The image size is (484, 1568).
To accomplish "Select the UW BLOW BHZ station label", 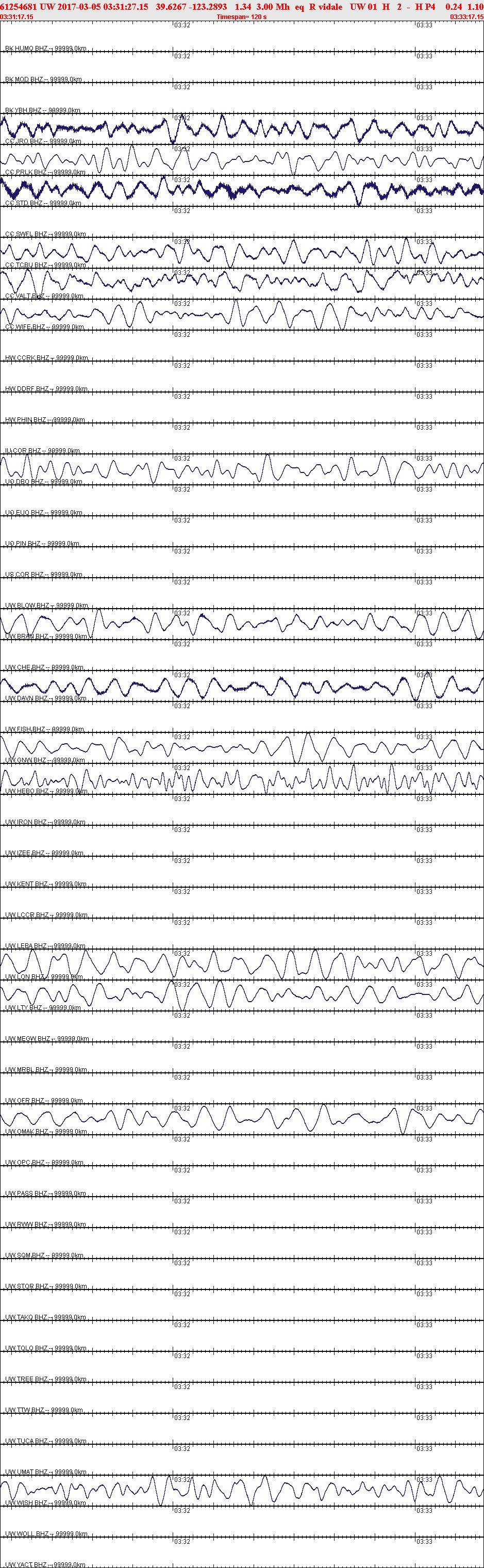I will click(47, 606).
